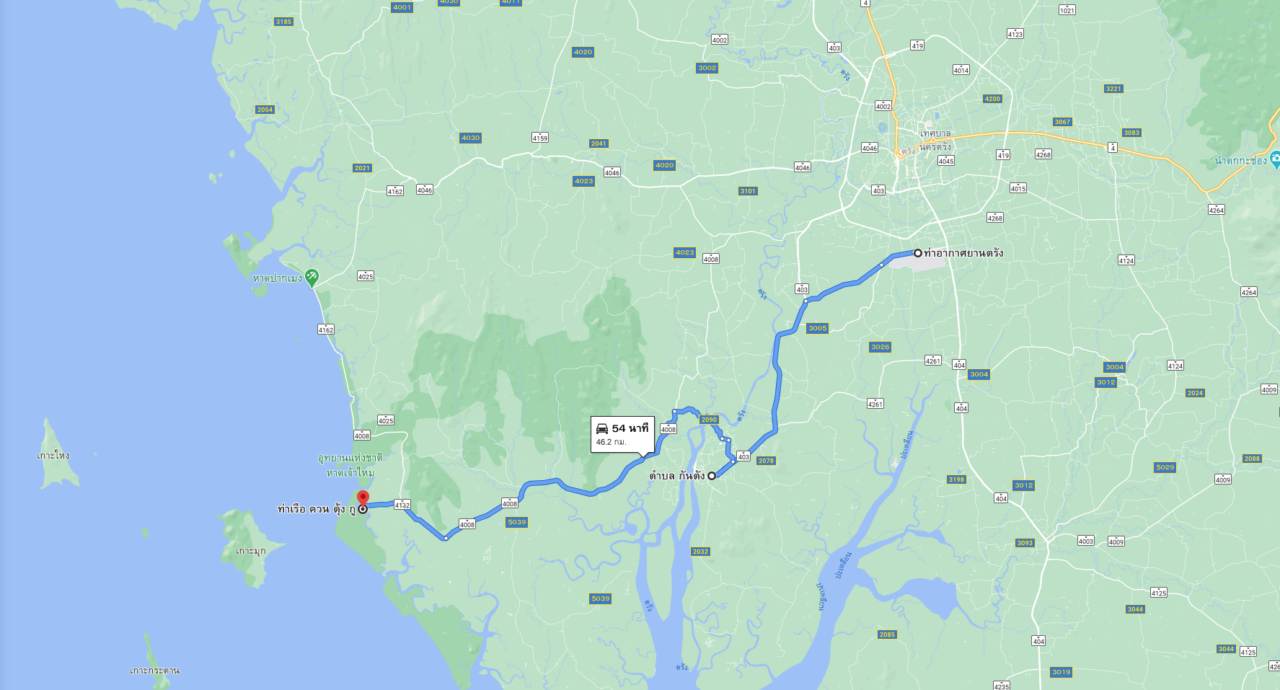Click the 2090 highway shield near Kantang
This screenshot has height=690, width=1280.
(709, 420)
